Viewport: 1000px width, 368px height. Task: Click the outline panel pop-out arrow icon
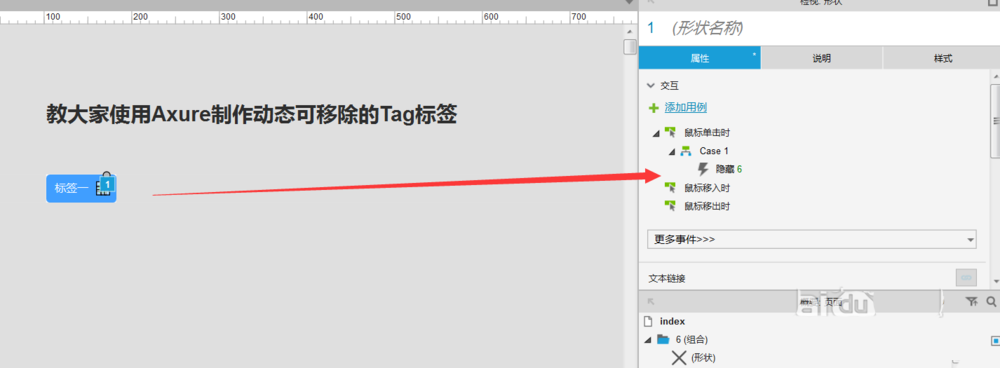[x=651, y=302]
